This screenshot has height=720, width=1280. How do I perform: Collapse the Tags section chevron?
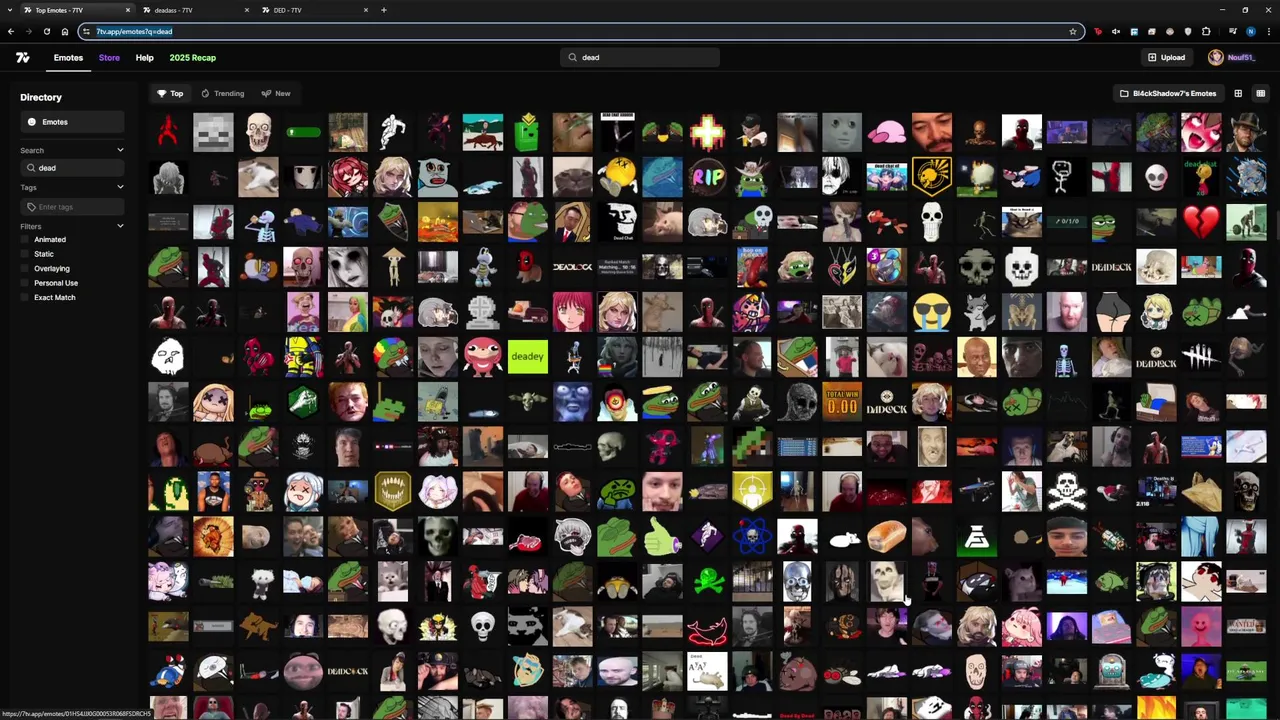point(120,187)
